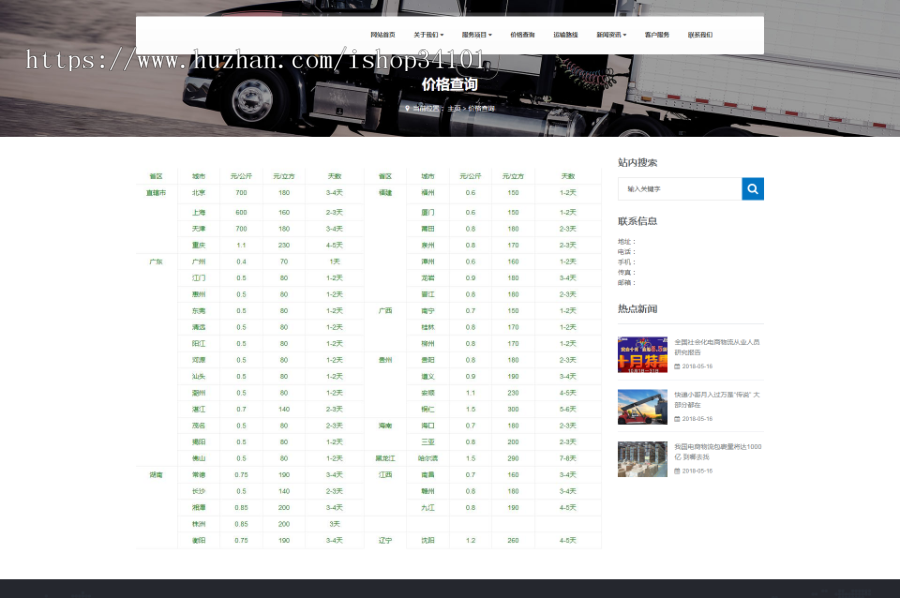Click calendar icon beside the crane article date

click(677, 419)
